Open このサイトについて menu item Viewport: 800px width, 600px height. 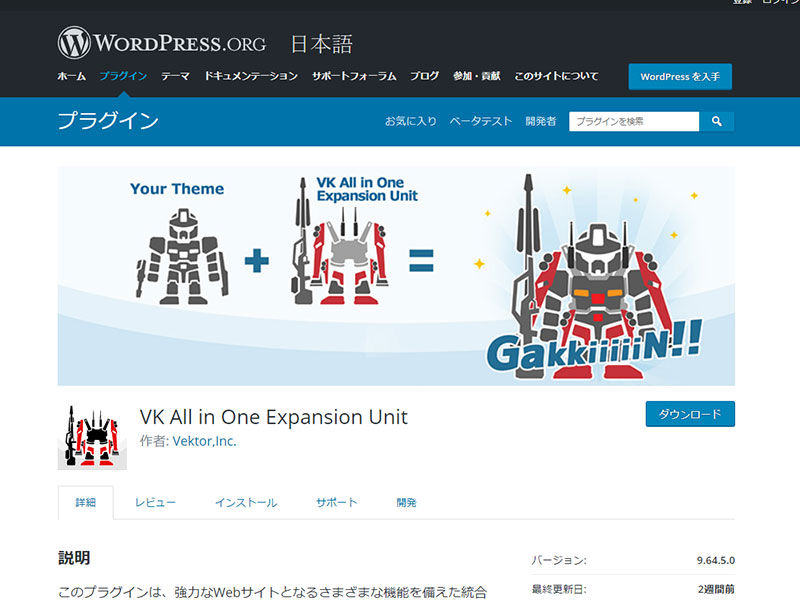point(556,76)
